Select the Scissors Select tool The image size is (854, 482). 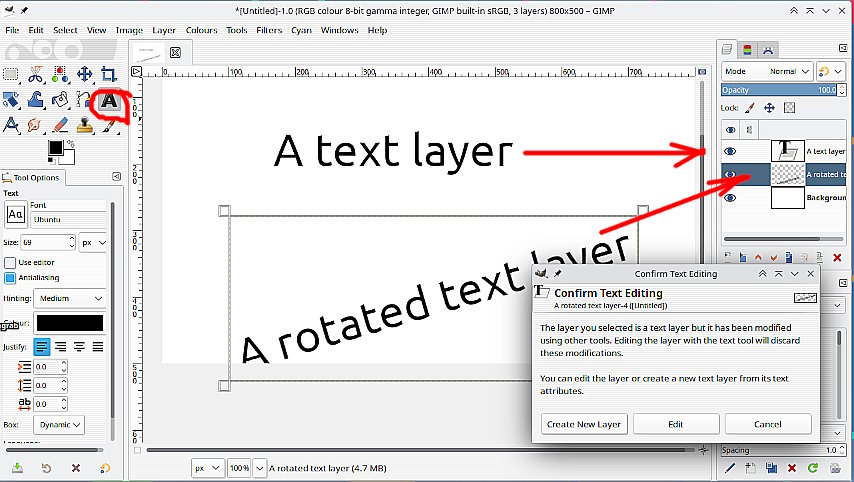(35, 74)
